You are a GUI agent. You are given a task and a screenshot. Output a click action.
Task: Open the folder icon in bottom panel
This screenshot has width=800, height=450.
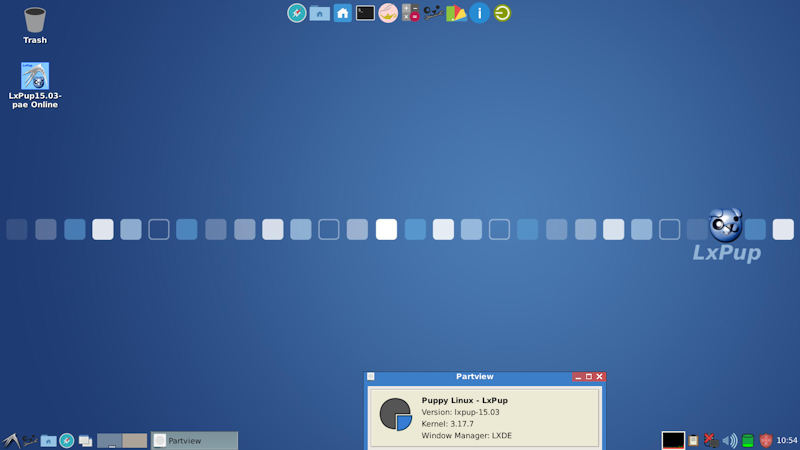pyautogui.click(x=48, y=441)
